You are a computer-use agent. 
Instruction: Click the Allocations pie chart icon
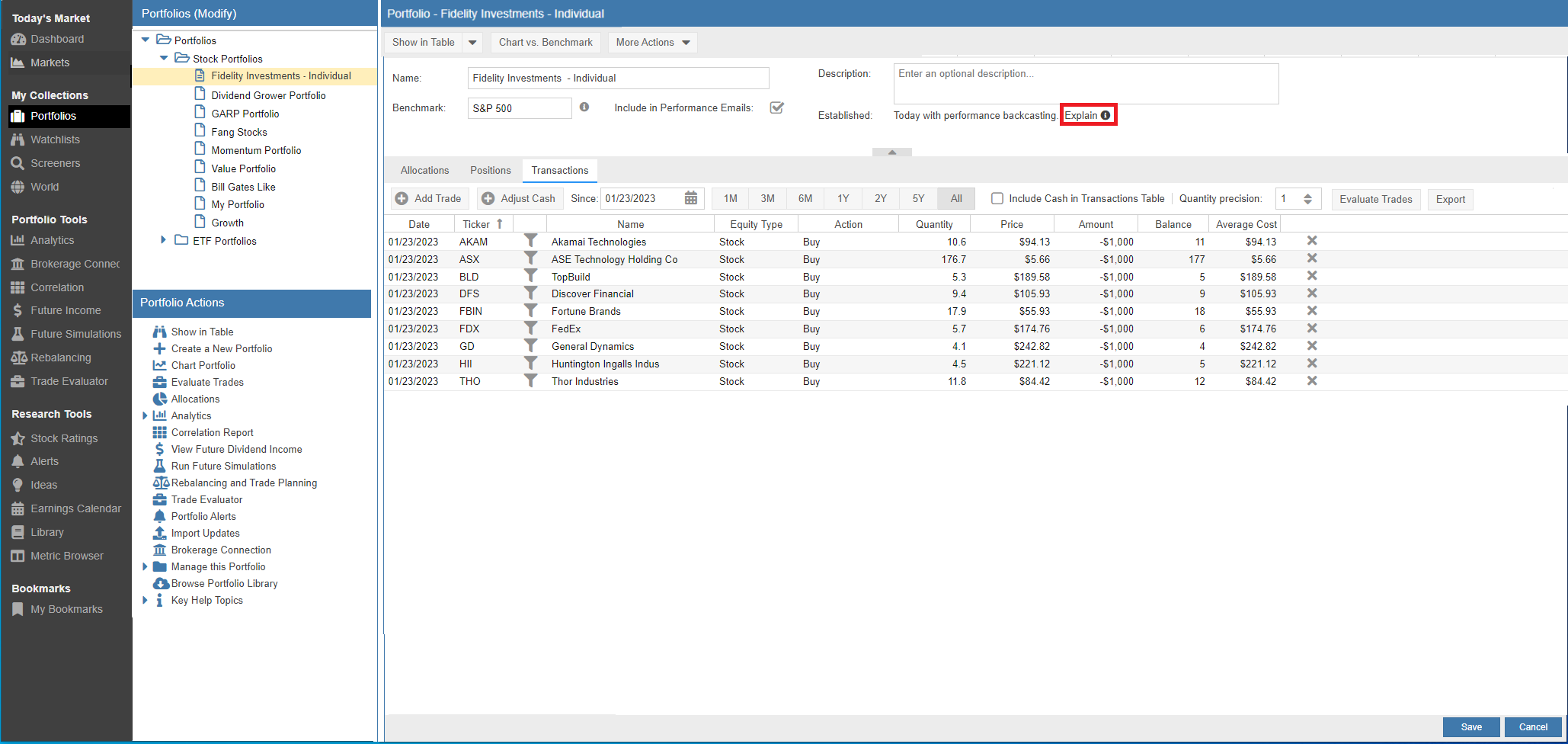(159, 399)
